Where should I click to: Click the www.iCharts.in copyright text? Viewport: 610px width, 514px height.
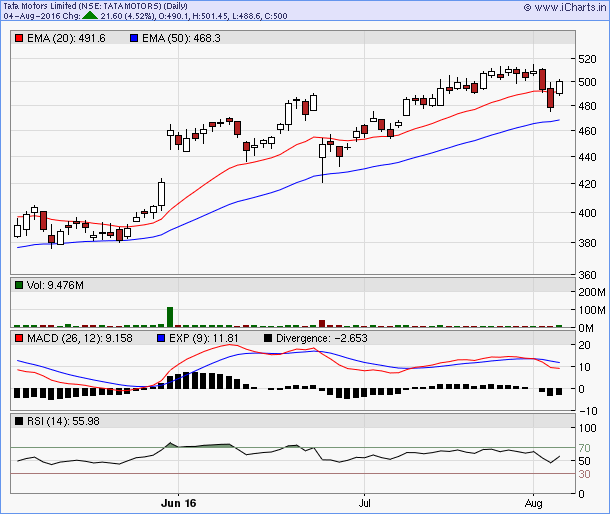[565, 7]
